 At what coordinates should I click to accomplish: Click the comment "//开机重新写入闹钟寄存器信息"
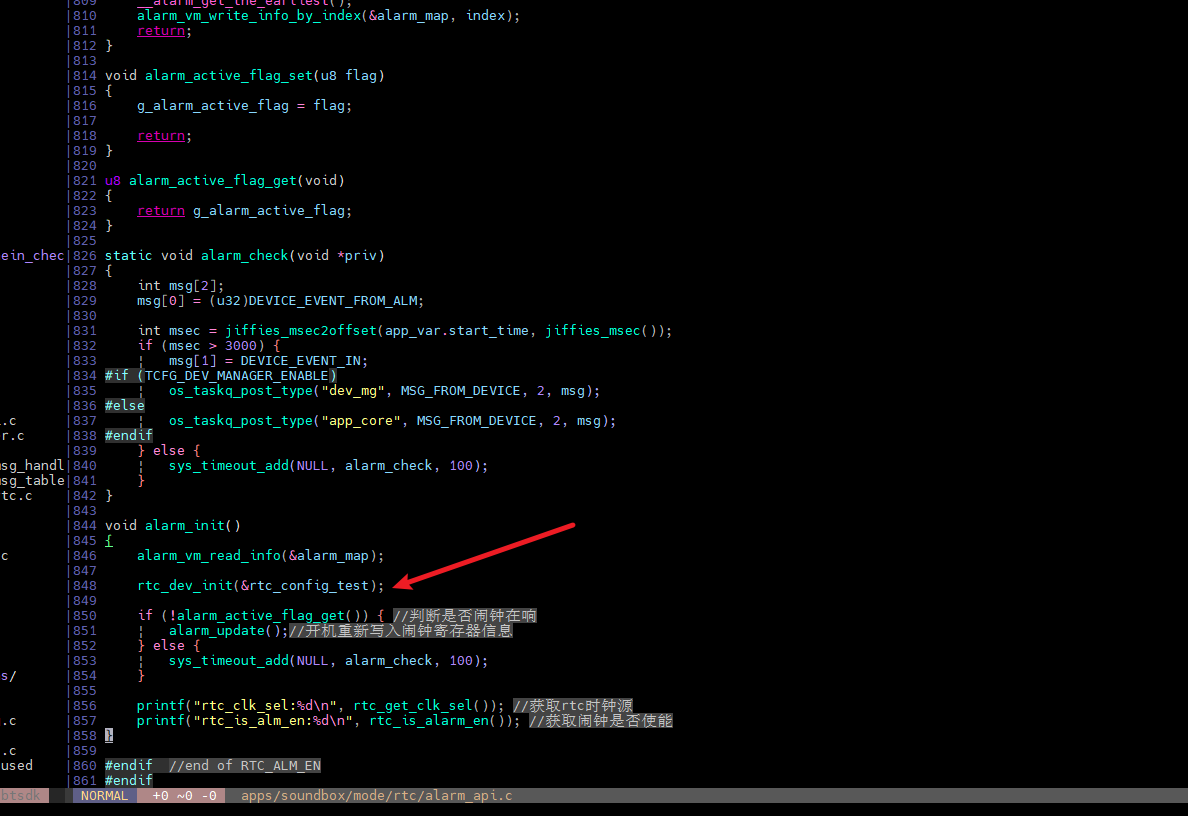pos(401,631)
